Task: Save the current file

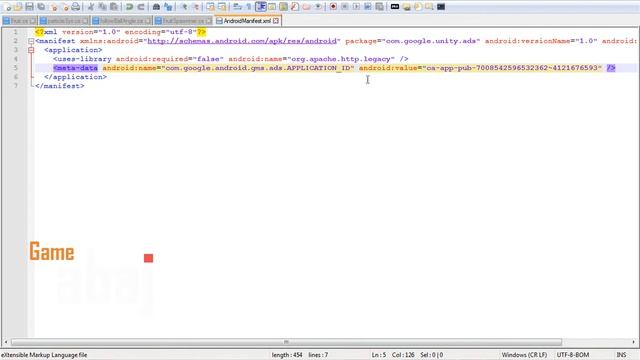Action: coord(29,7)
